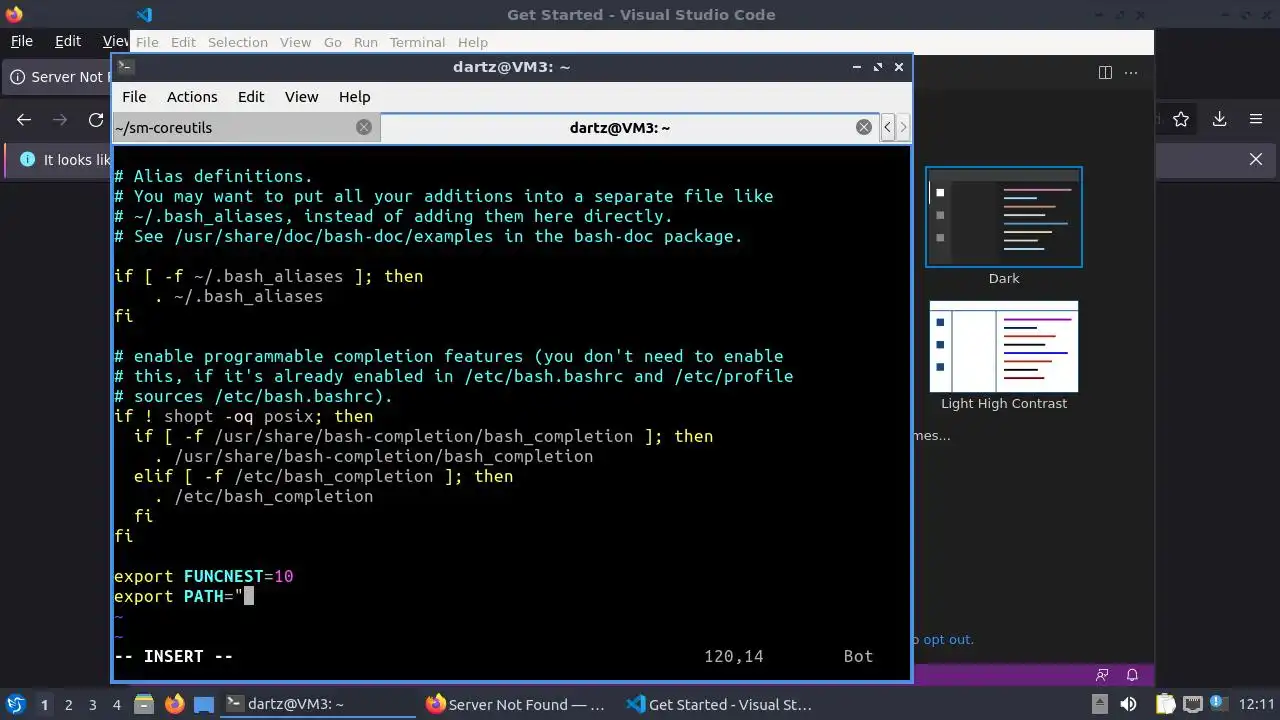Click VS Code split editor icon
Viewport: 1280px width, 720px height.
[x=1105, y=72]
